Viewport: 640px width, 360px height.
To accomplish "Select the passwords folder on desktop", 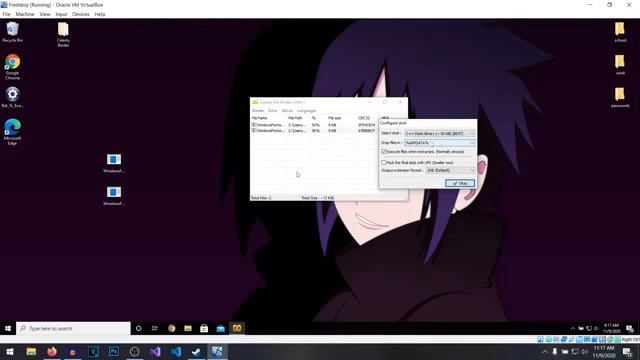I will click(x=620, y=98).
